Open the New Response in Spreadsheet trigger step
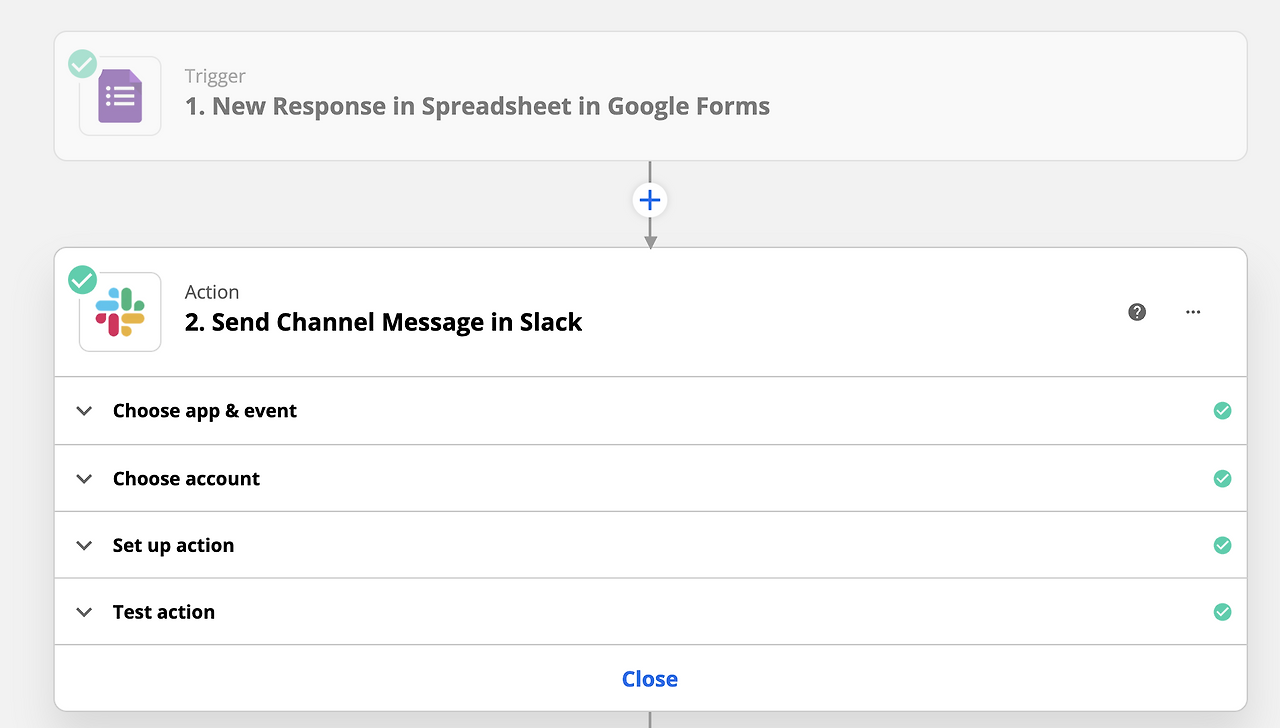 477,106
